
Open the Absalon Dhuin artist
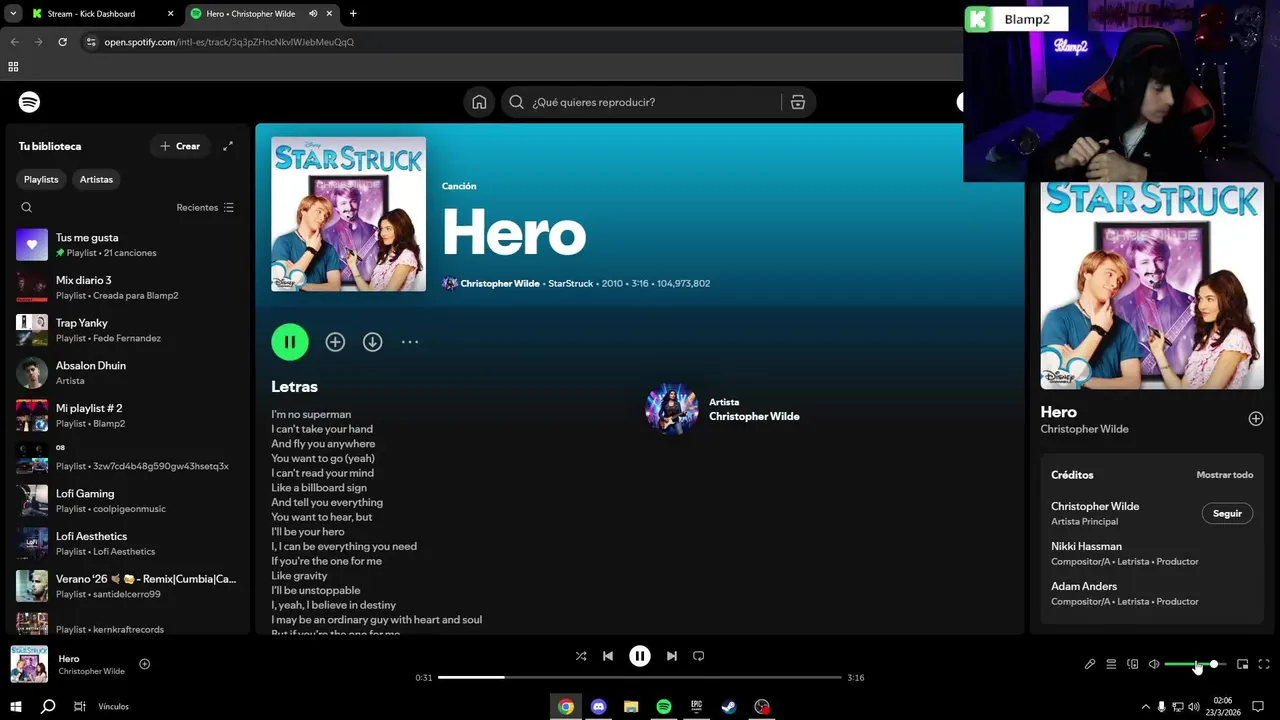click(126, 373)
